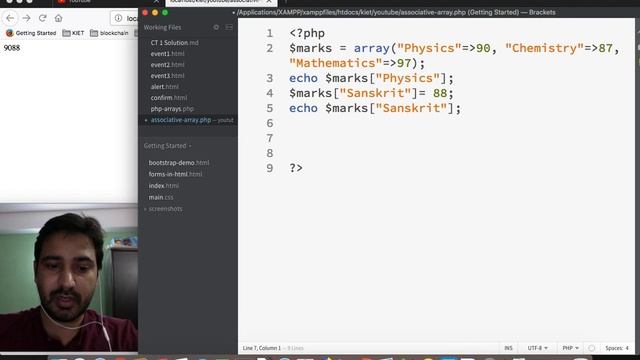640x360 pixels.
Task: Open main.css in project tree
Action: (161, 197)
